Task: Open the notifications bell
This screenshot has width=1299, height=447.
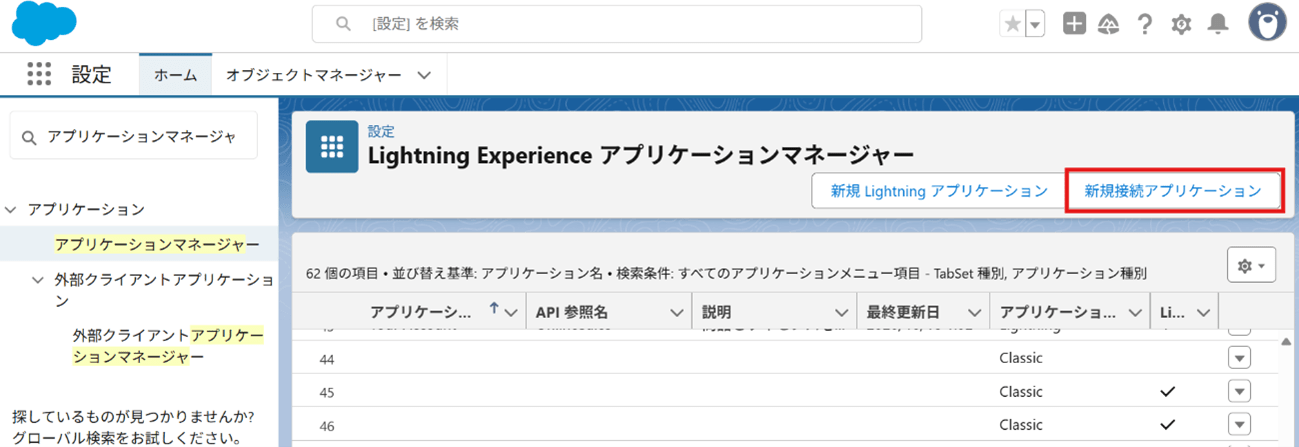Action: point(1218,24)
